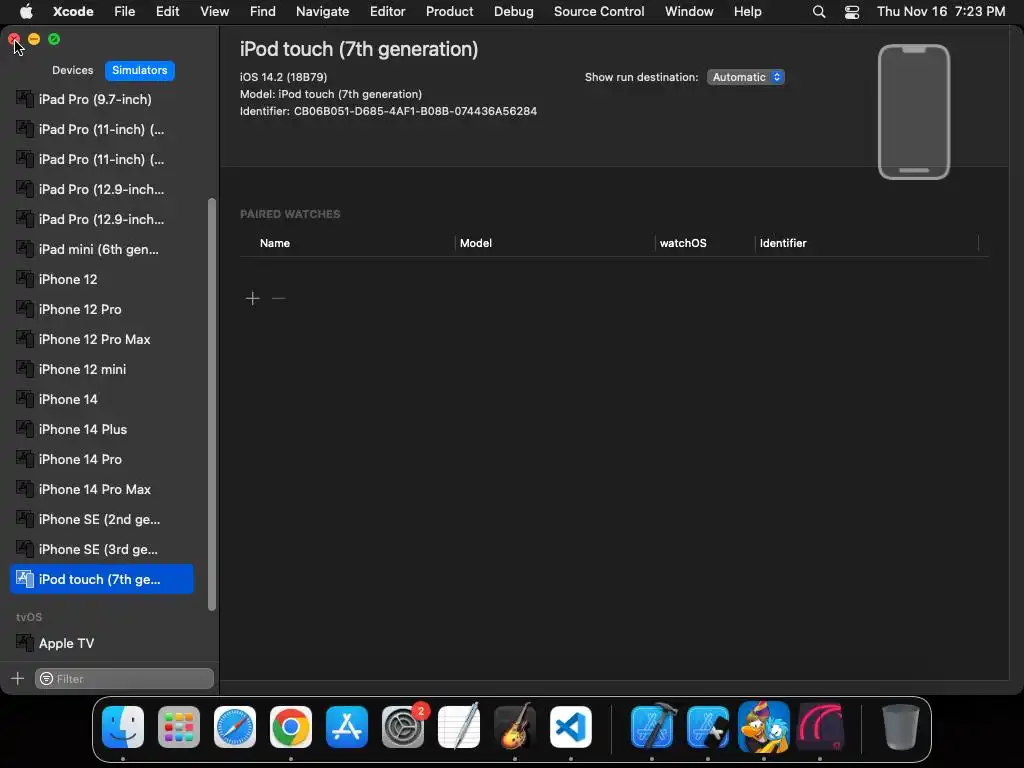Click the sidebar vertical scrollbar
Viewport: 1024px width, 768px height.
tap(212, 404)
